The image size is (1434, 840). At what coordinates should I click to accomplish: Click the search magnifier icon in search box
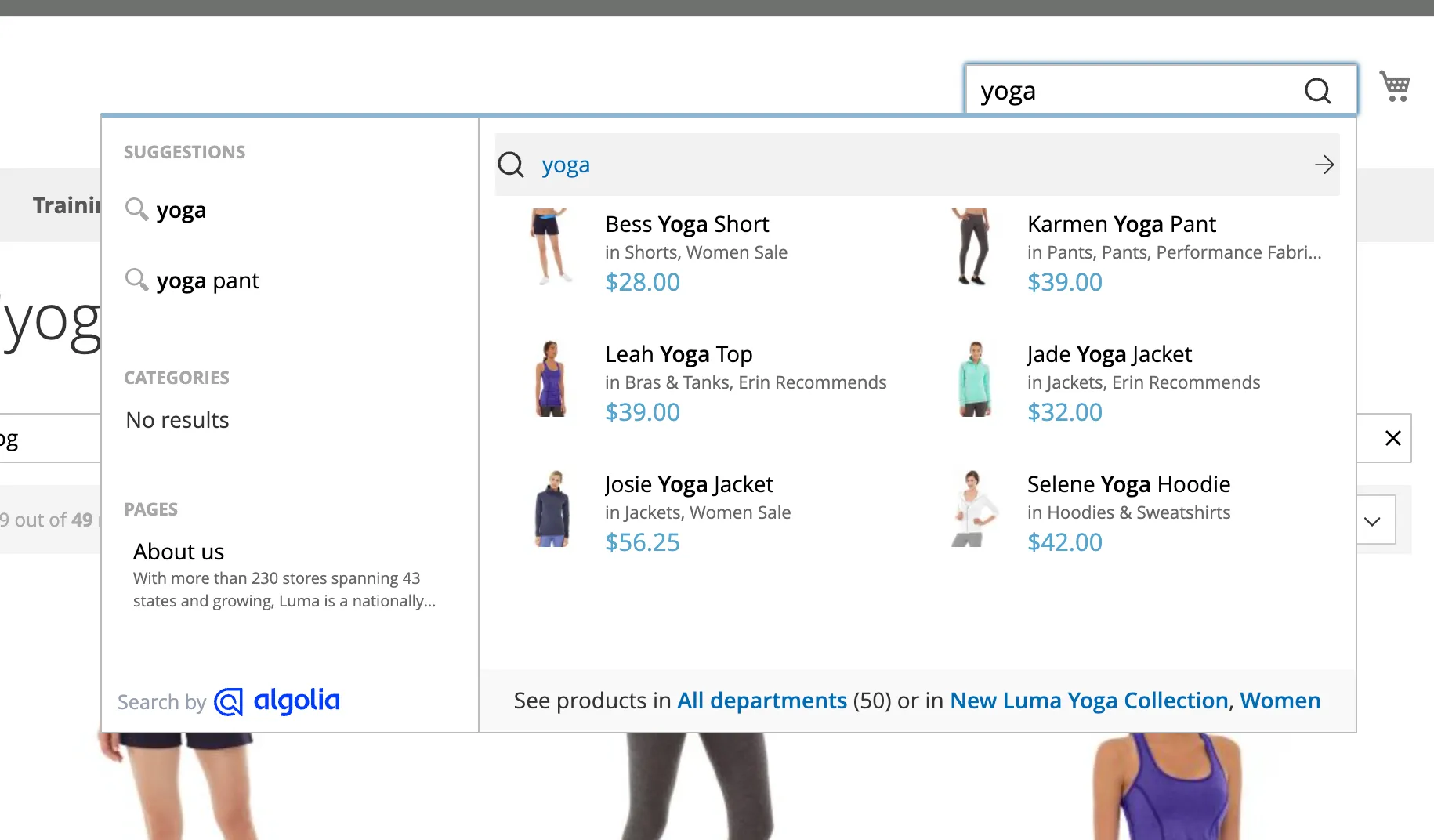point(1317,90)
